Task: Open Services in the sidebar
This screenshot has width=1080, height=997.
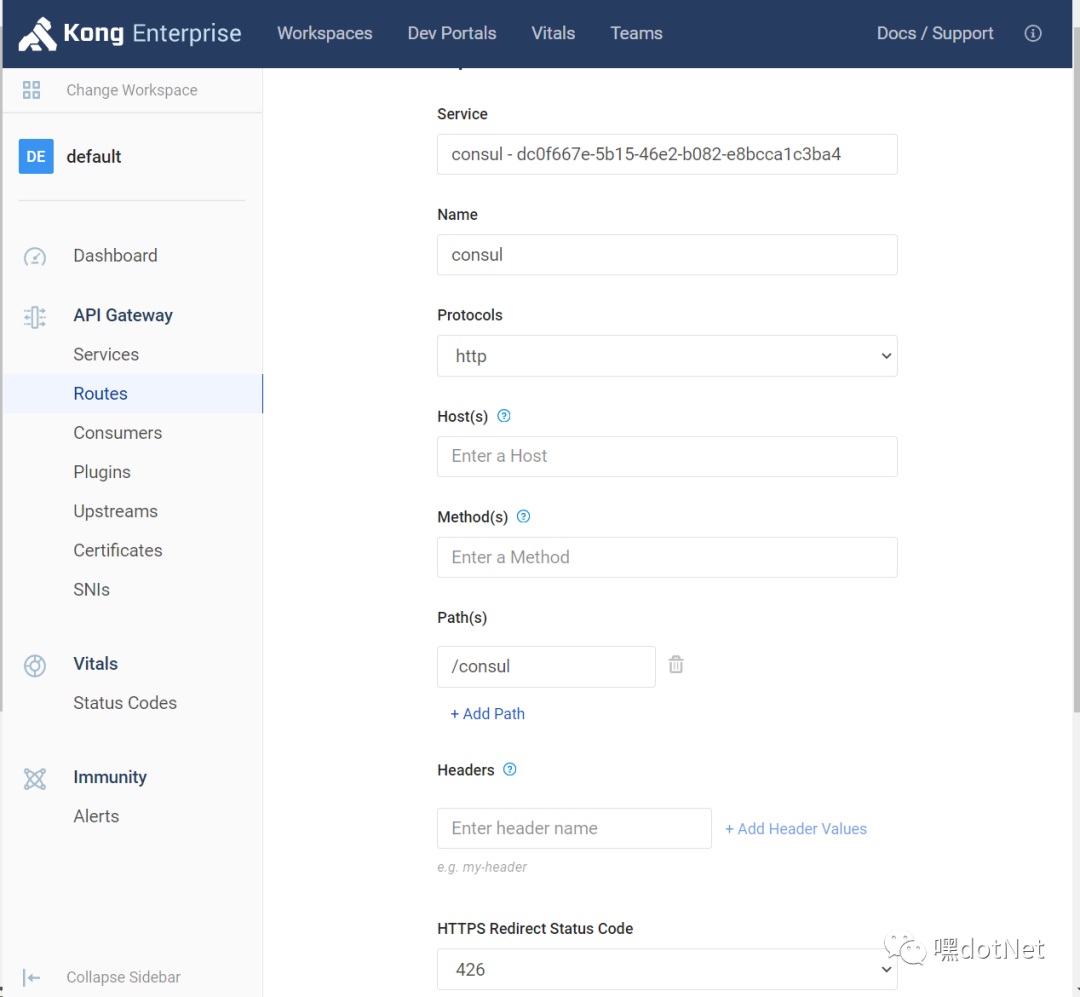Action: (106, 354)
